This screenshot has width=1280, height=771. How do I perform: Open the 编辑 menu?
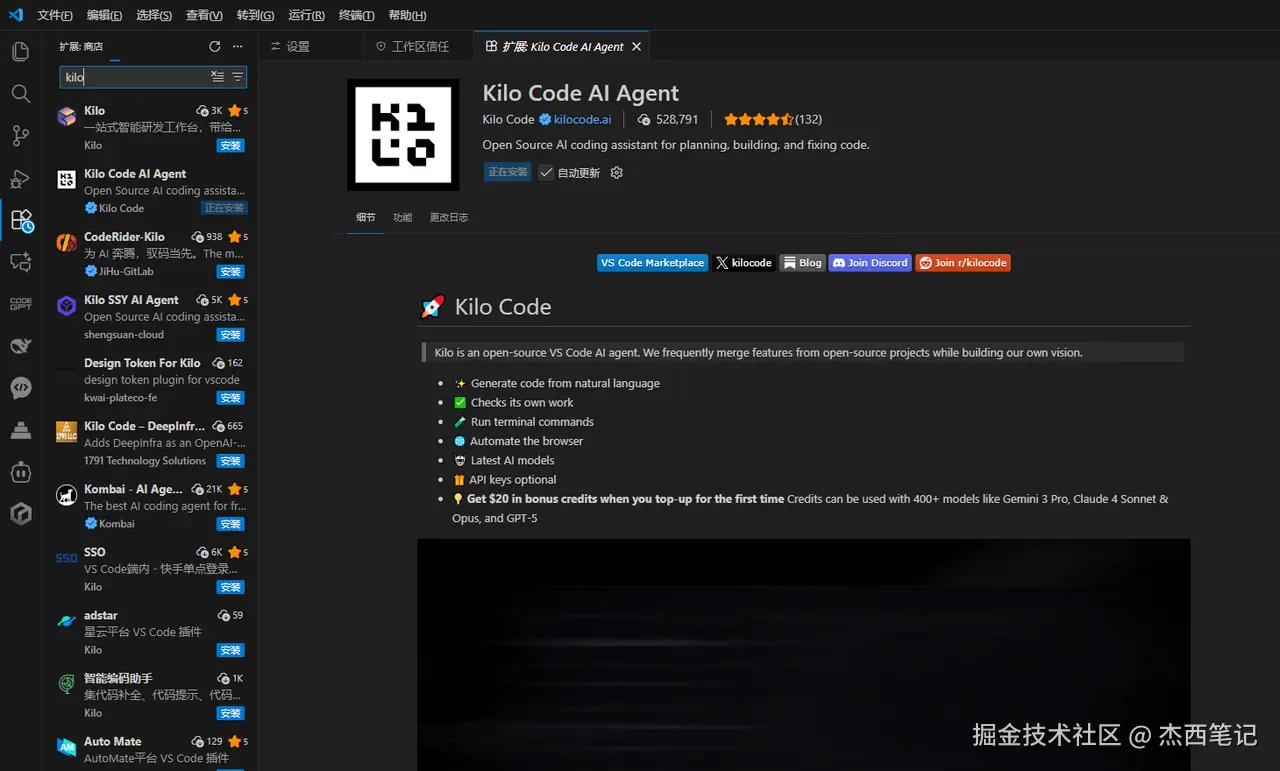pos(104,15)
